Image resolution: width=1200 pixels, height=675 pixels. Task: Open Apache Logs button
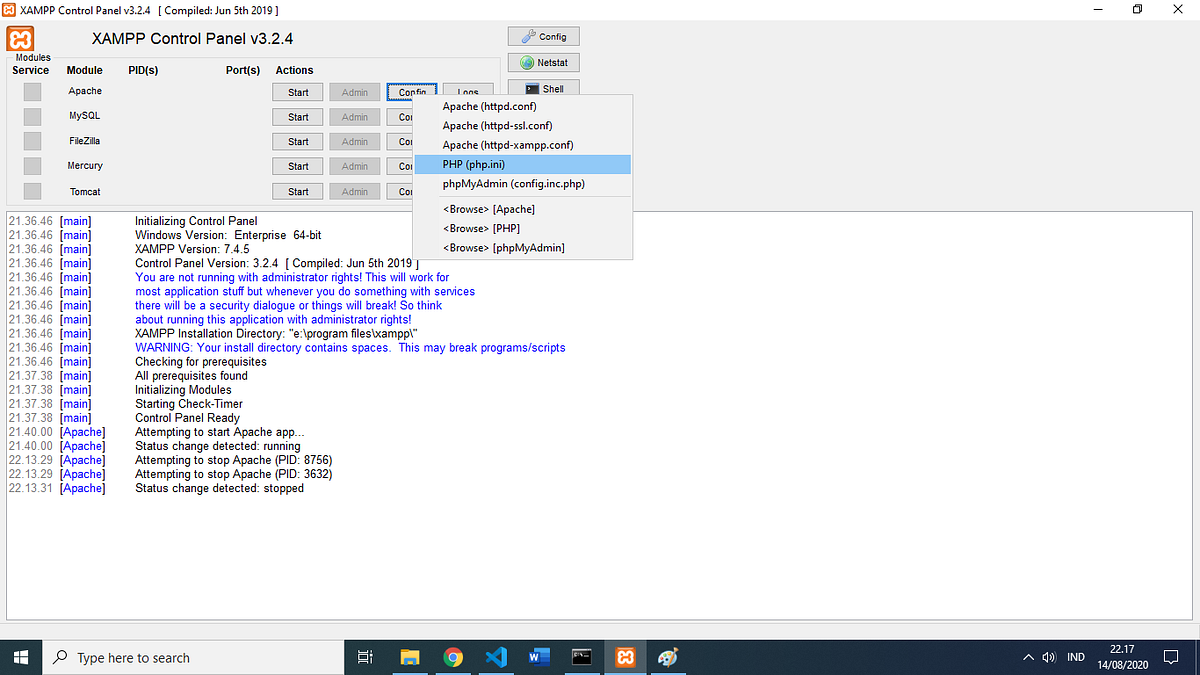[468, 90]
